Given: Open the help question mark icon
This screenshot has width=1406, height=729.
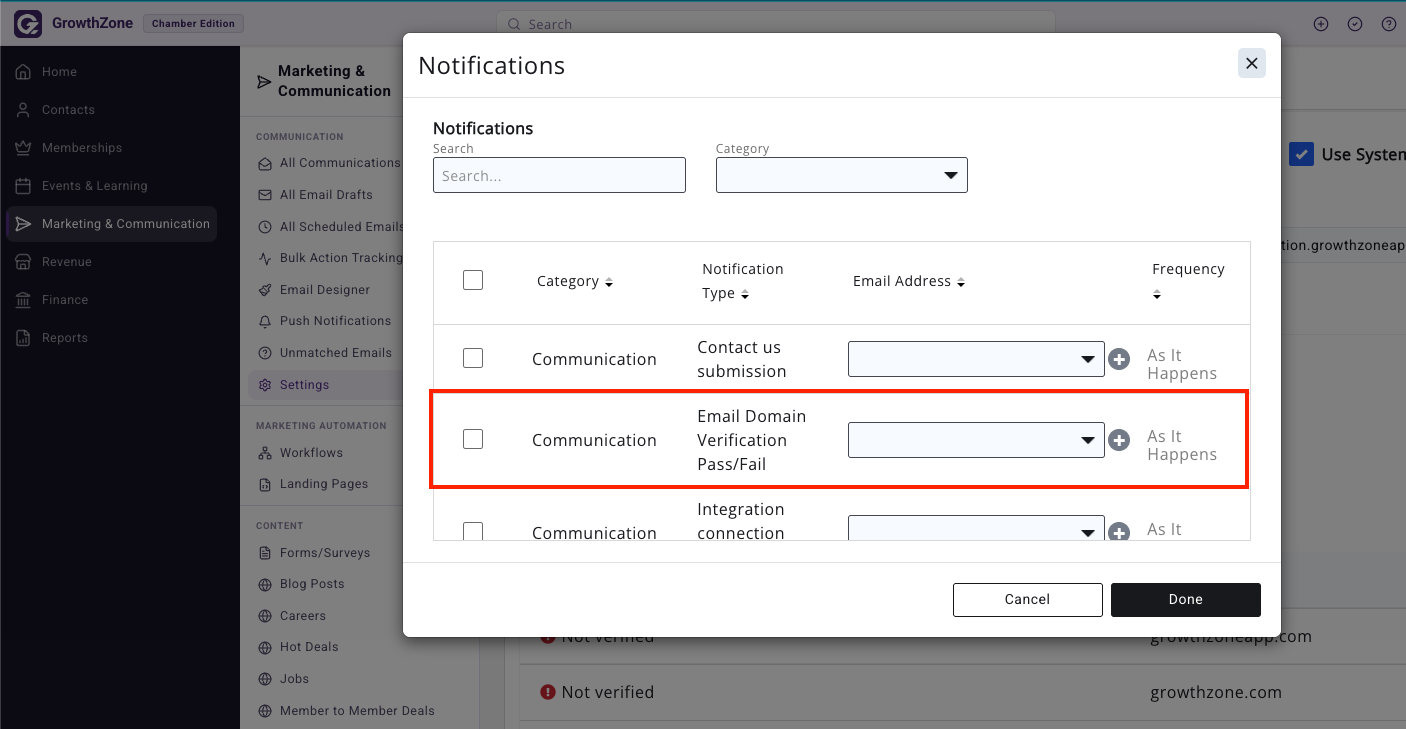Looking at the screenshot, I should [1388, 24].
